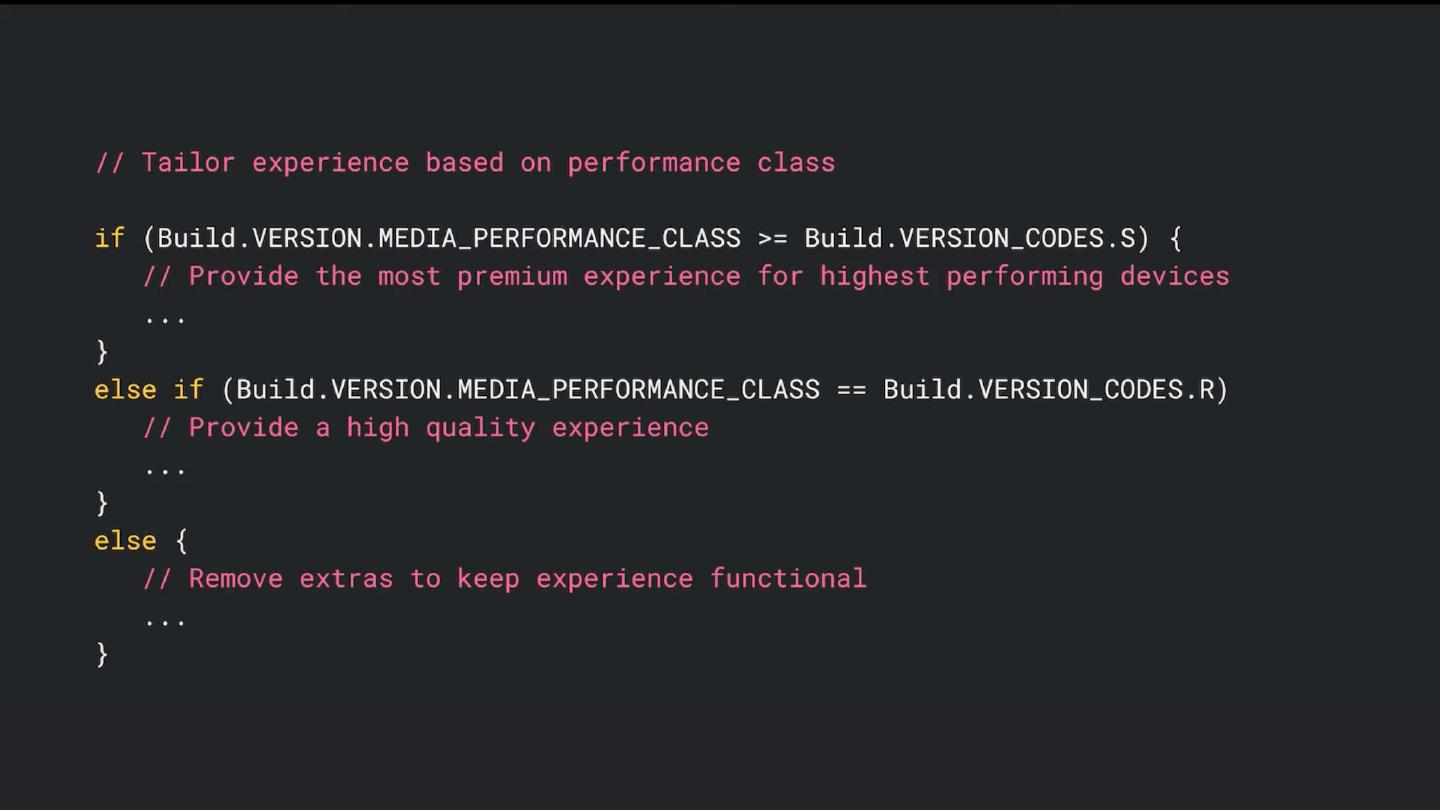Click the last closing brace of the code
The width and height of the screenshot is (1440, 810).
click(102, 654)
